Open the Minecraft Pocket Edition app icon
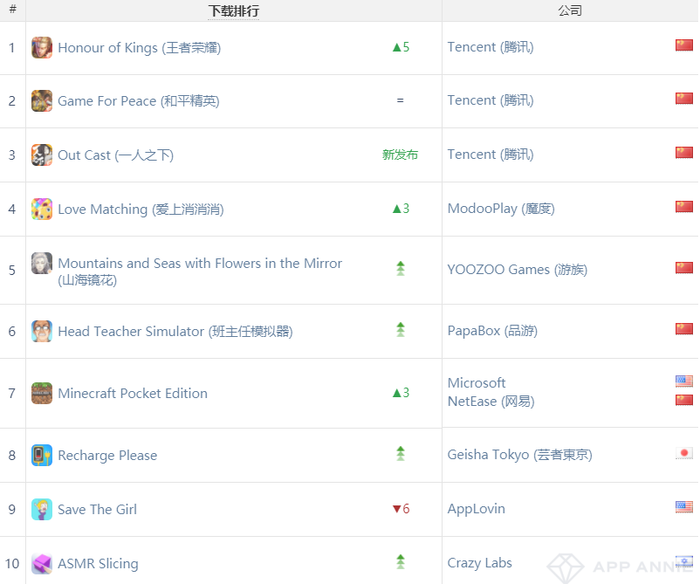This screenshot has height=584, width=700. click(x=42, y=393)
